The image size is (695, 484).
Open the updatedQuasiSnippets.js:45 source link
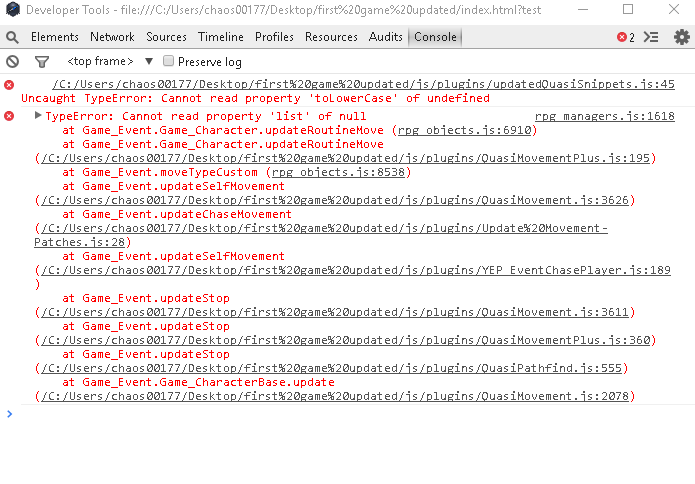tap(363, 84)
